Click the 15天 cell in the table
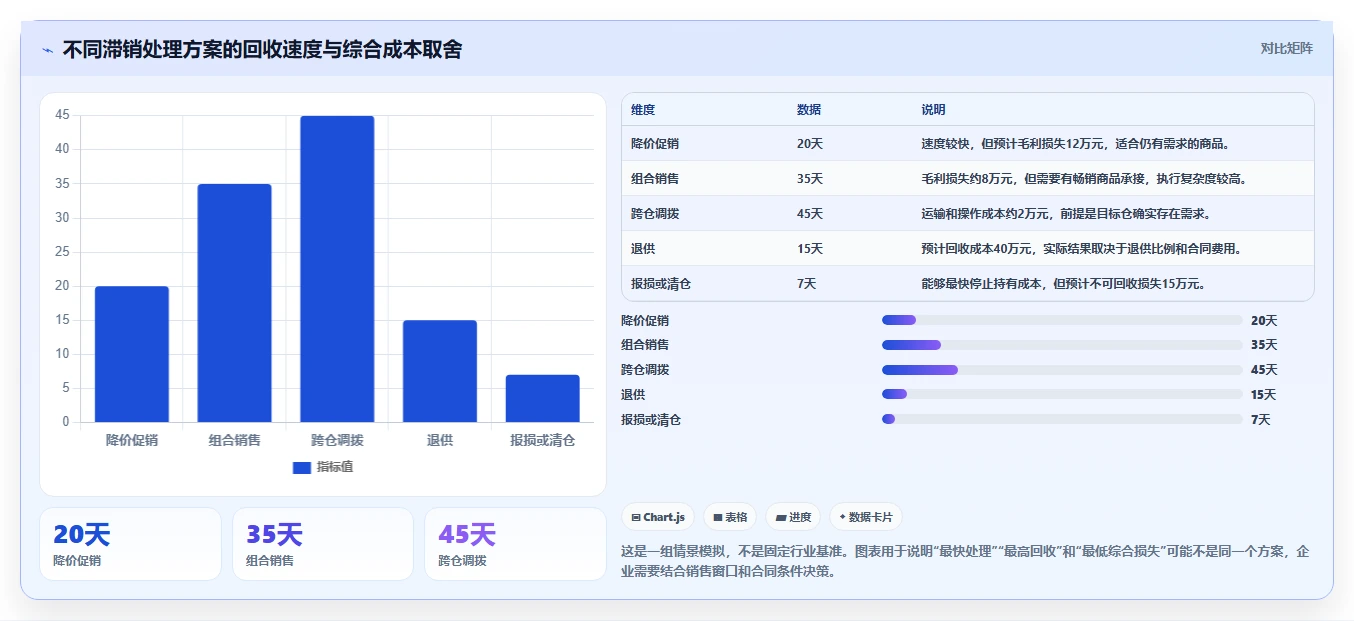This screenshot has width=1354, height=621. click(x=810, y=248)
